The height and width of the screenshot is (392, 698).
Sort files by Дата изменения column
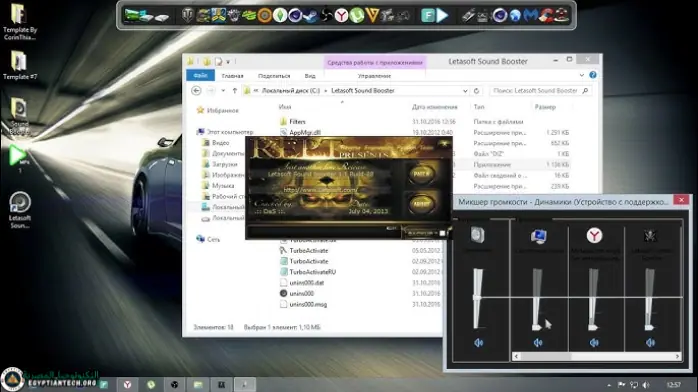(x=434, y=107)
